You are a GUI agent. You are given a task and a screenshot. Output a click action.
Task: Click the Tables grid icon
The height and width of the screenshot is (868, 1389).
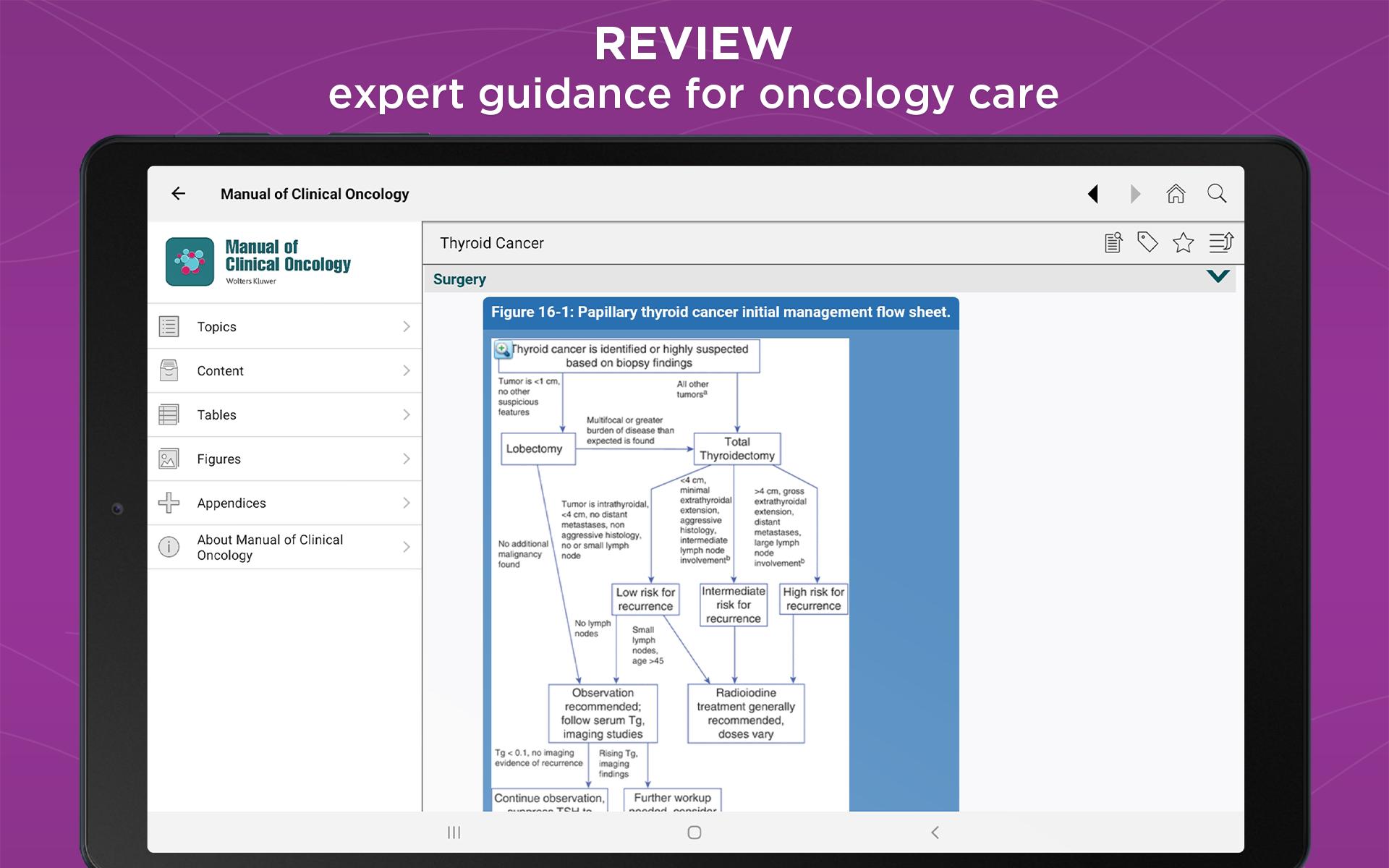169,414
